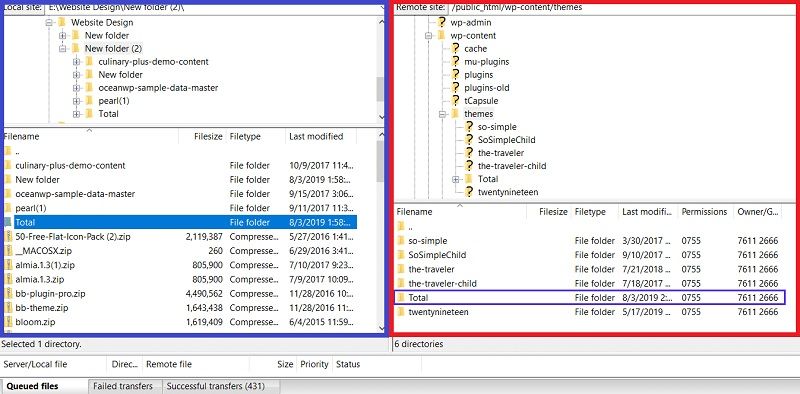
Task: Click the Server/Local file column header
Action: pyautogui.click(x=54, y=364)
